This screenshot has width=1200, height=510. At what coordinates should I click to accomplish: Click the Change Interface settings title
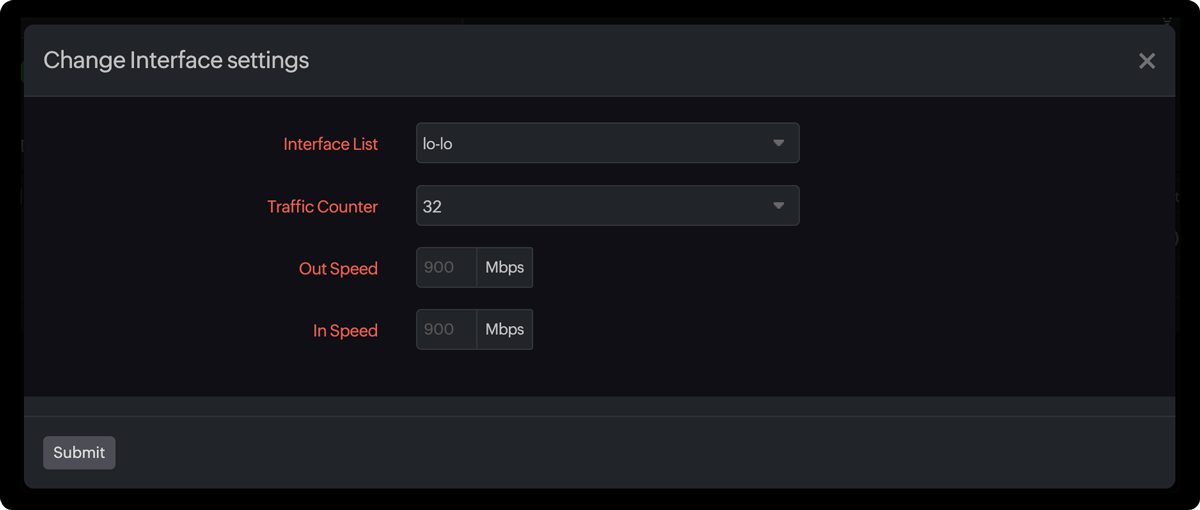pos(176,60)
